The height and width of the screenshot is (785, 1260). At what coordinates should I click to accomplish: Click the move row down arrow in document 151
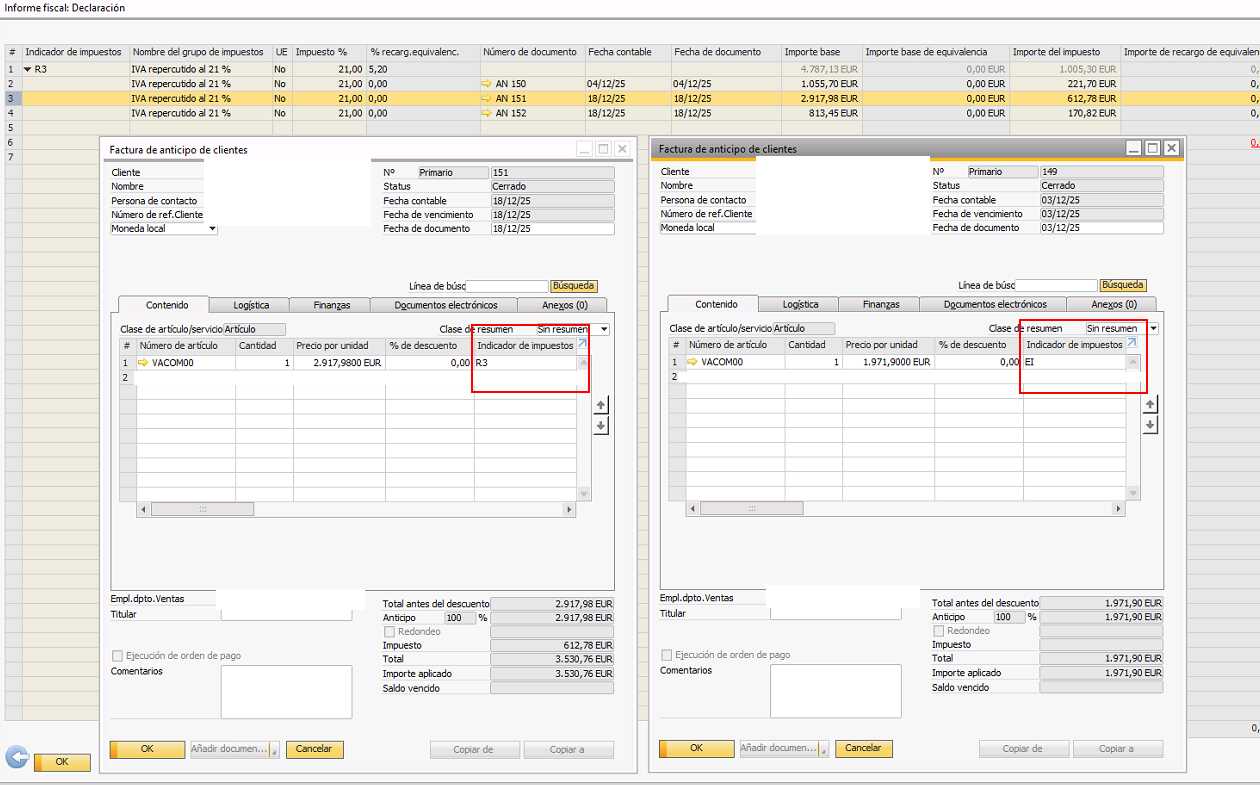point(601,427)
